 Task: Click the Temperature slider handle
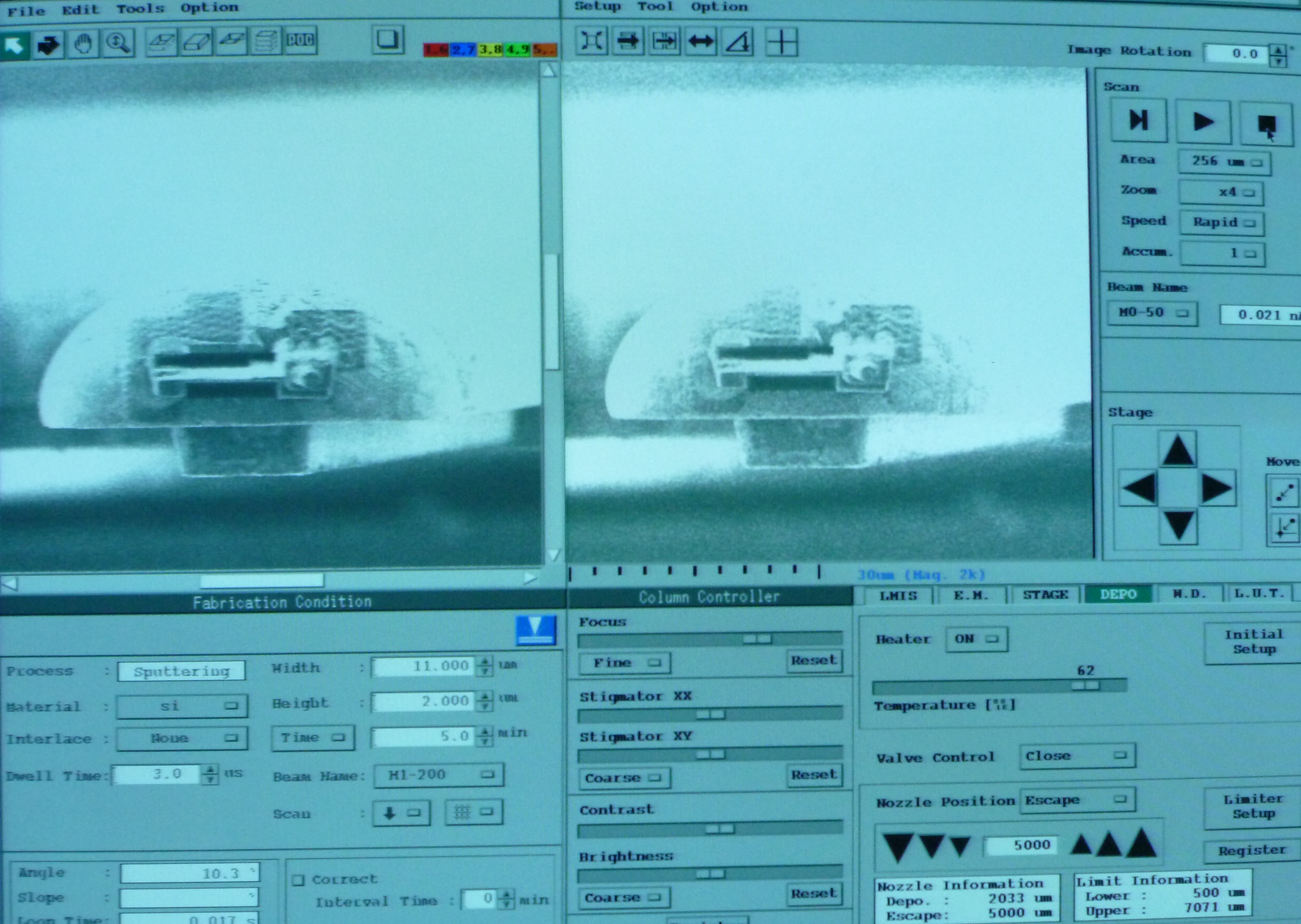[x=1085, y=686]
